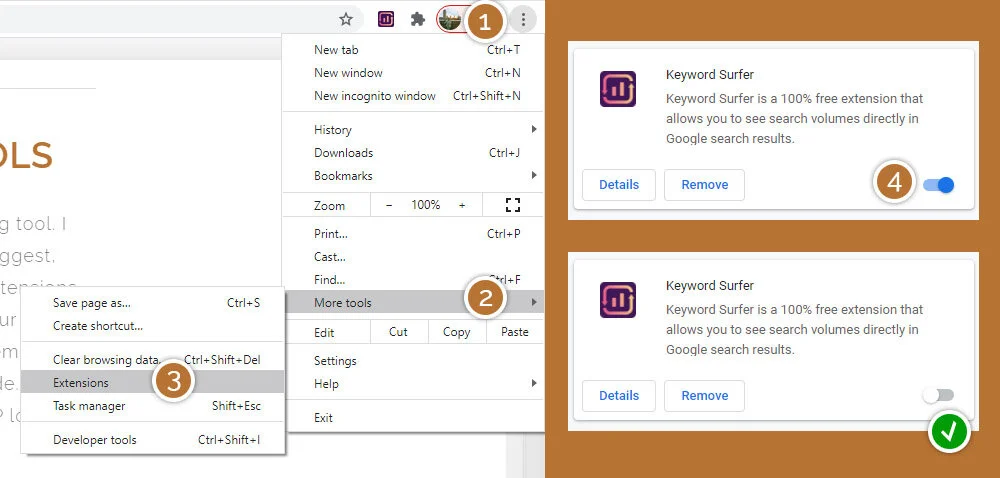Click Paste in the Edit row
The image size is (1000, 478).
(515, 332)
